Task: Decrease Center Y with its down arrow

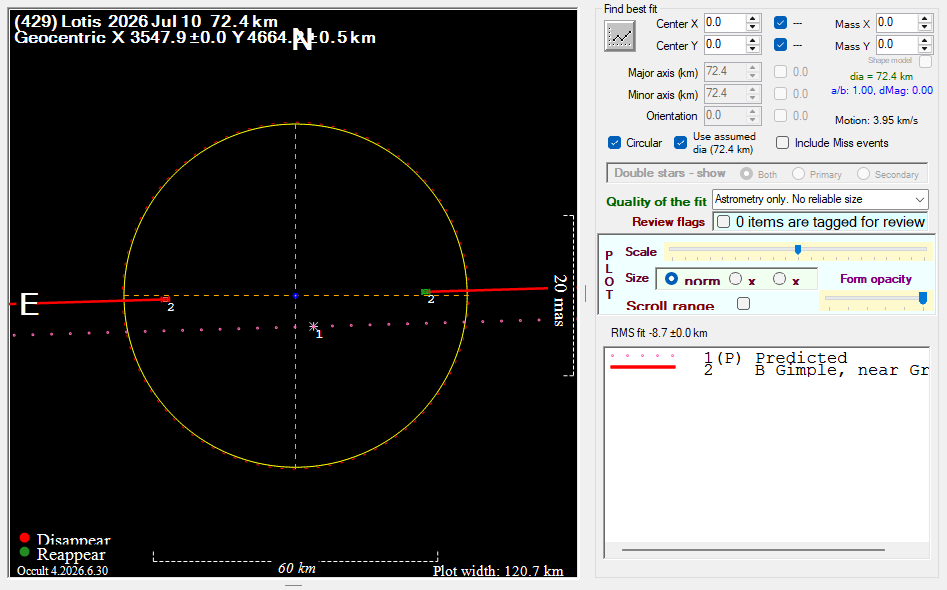Action: (x=753, y=49)
